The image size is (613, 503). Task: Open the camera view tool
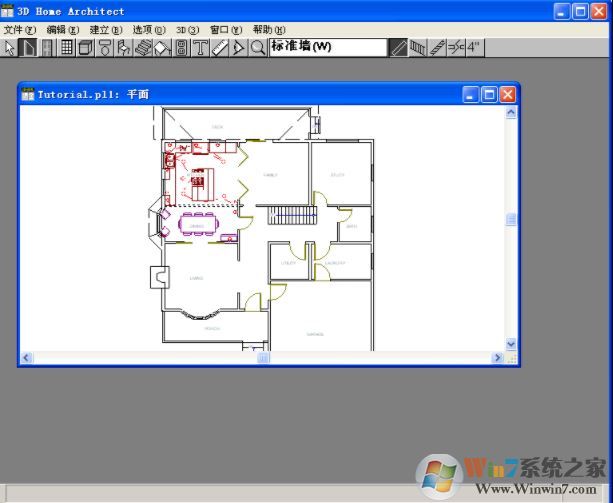[x=238, y=48]
